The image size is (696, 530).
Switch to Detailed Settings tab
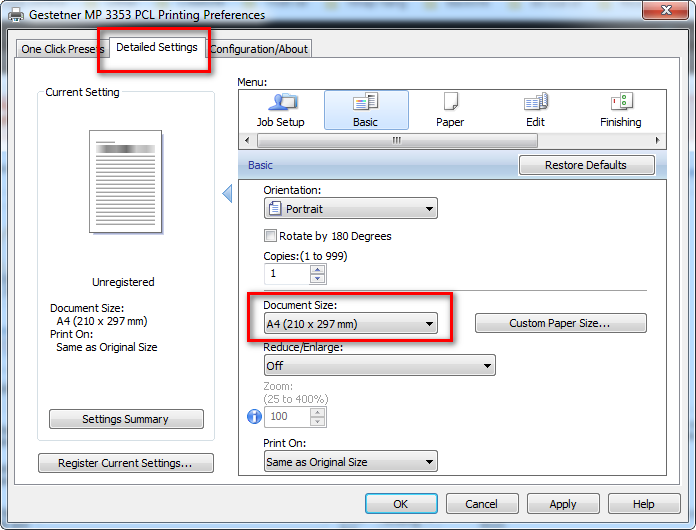tap(157, 47)
